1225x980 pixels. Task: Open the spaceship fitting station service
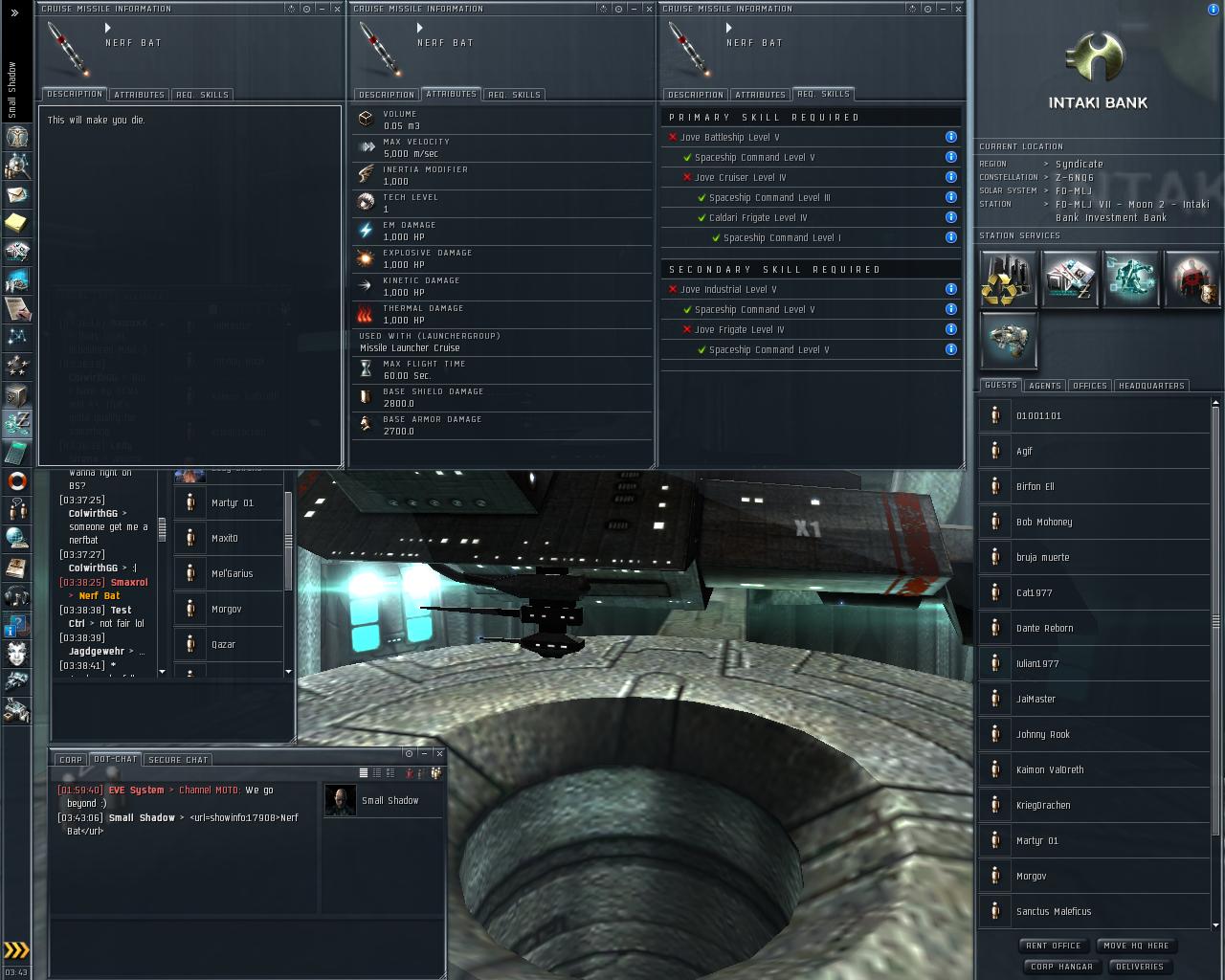(x=1009, y=341)
